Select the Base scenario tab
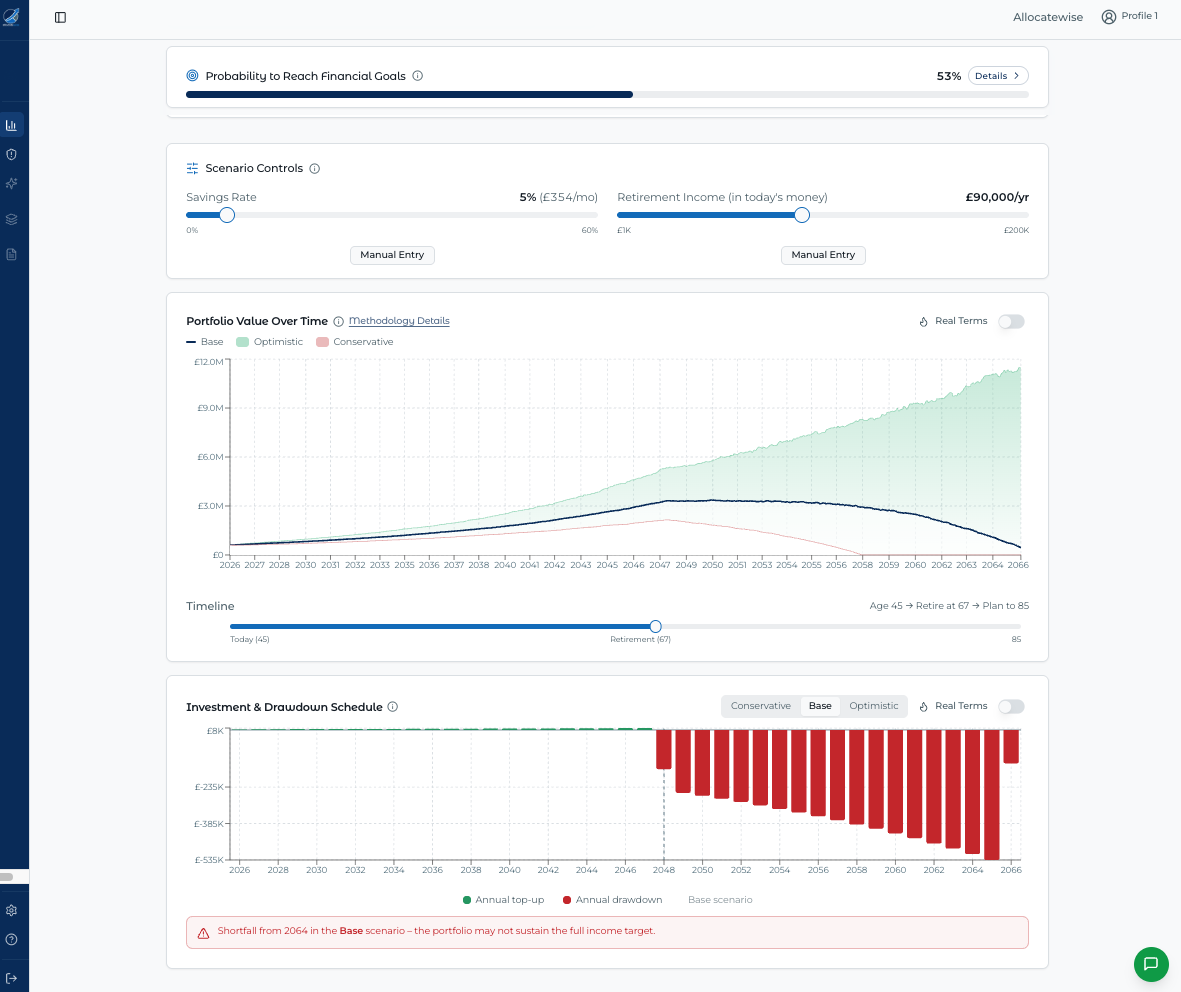1181x992 pixels. tap(820, 707)
